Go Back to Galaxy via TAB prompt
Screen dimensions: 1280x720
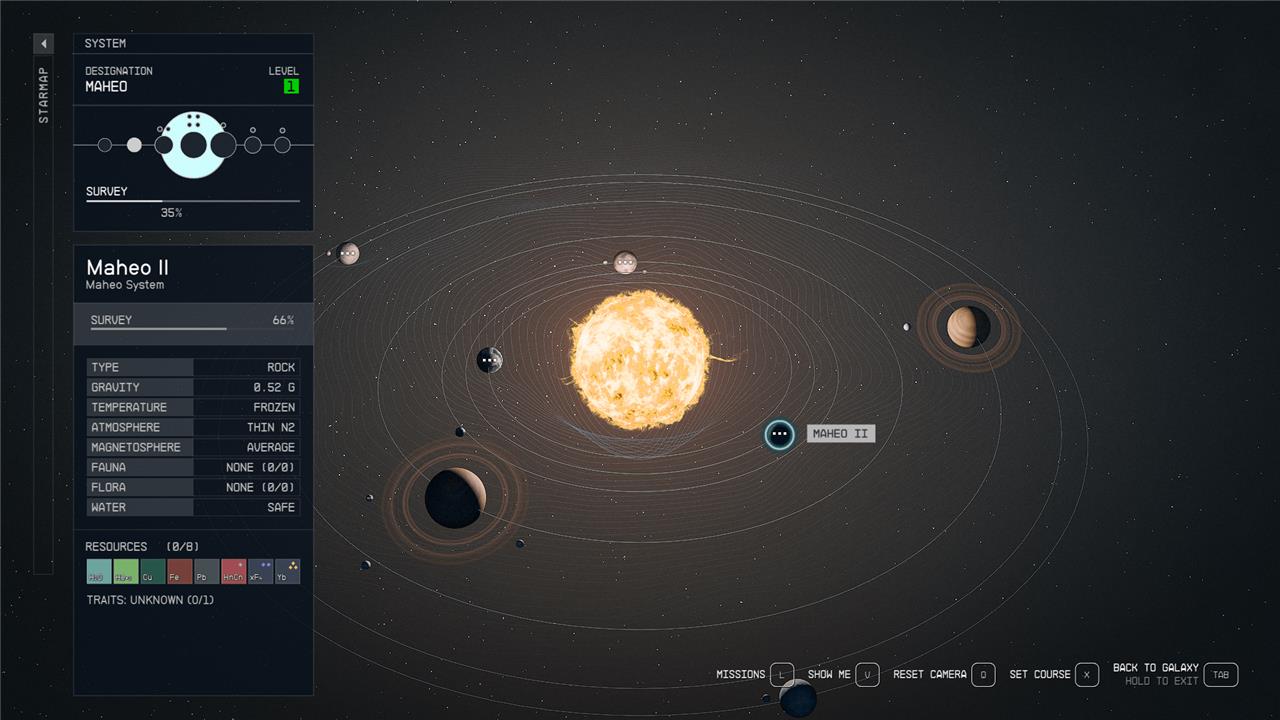tap(1220, 675)
